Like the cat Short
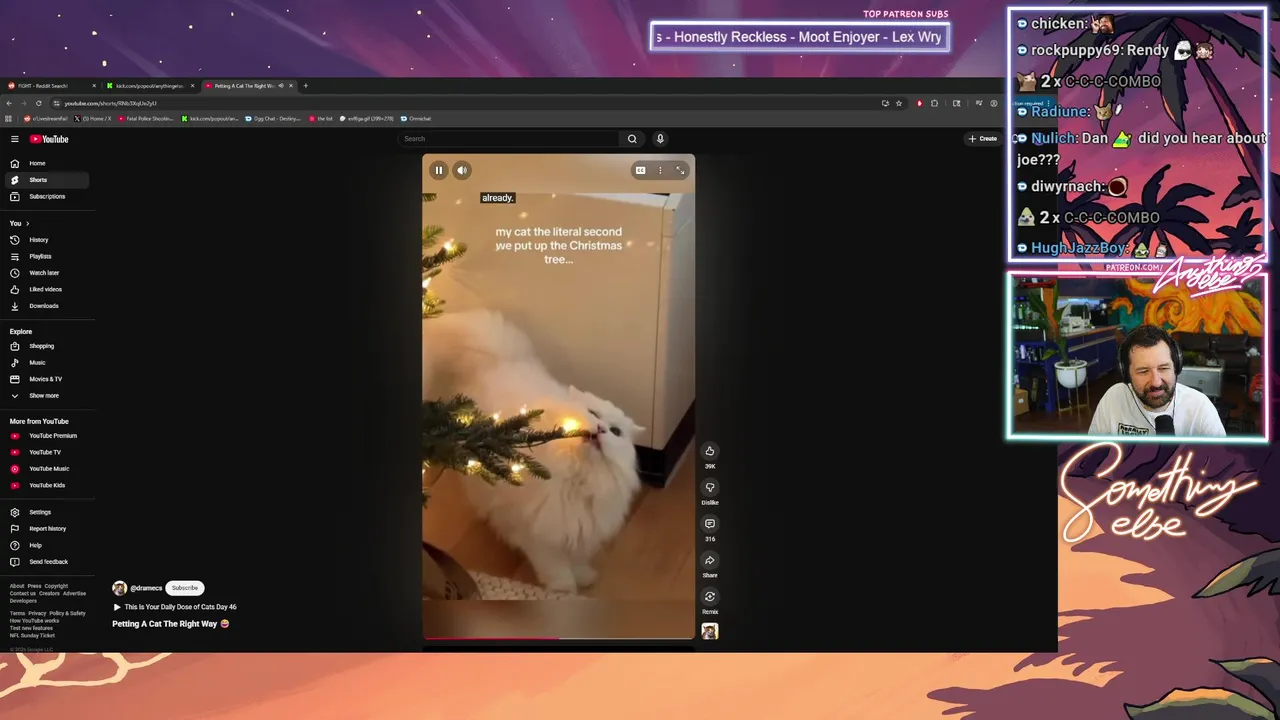Viewport: 1280px width, 720px height. tap(710, 451)
